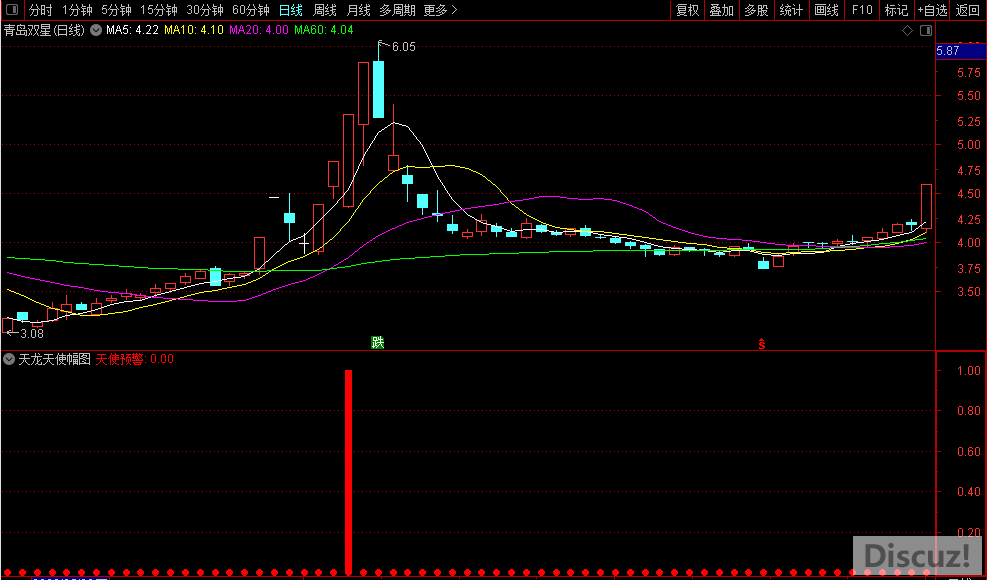Click the 复权 adjustment button
The width and height of the screenshot is (987, 580).
(x=687, y=10)
